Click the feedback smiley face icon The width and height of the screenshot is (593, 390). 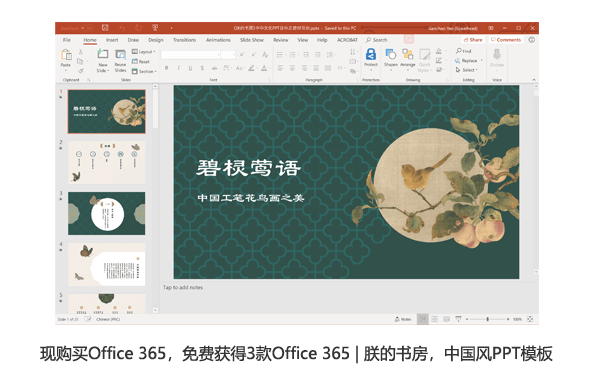(x=531, y=39)
